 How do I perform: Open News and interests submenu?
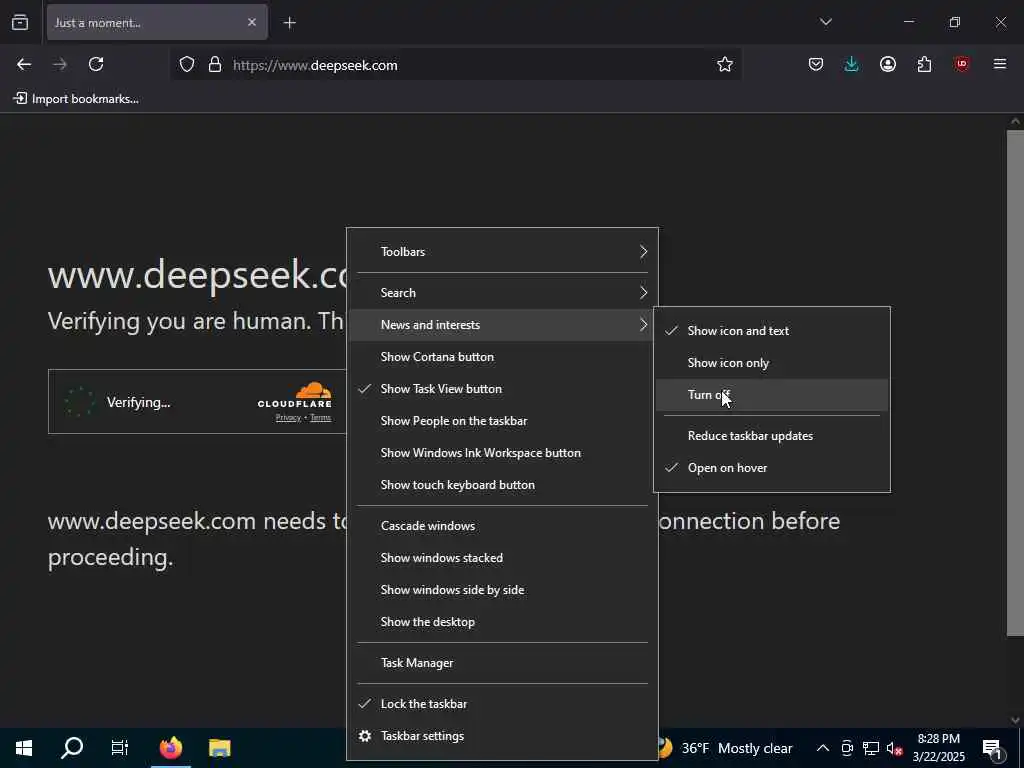click(502, 325)
